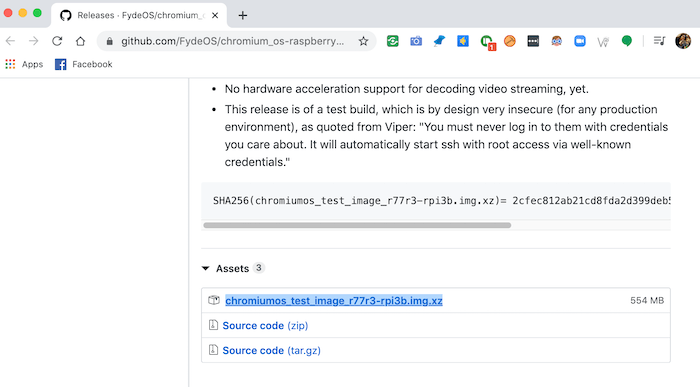Open the camera screenshot extension
700x387 pixels.
(x=416, y=41)
